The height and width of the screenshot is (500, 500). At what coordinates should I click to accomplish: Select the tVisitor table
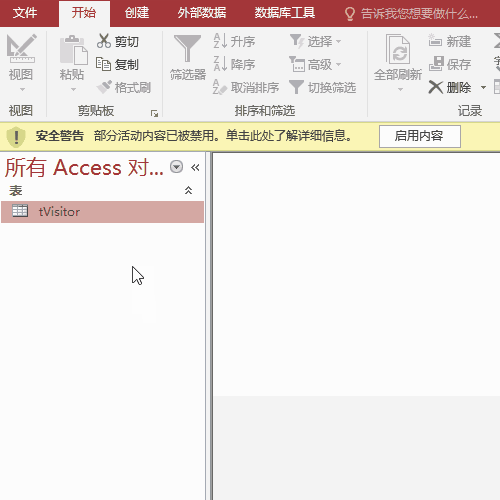coord(102,212)
